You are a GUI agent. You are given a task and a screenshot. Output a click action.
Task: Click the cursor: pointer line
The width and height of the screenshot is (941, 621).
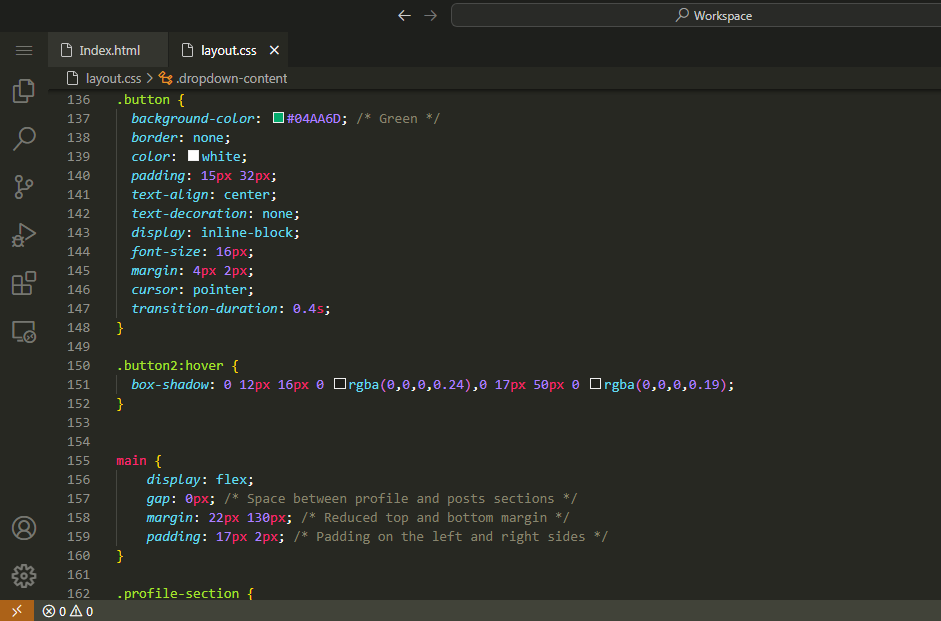(193, 290)
